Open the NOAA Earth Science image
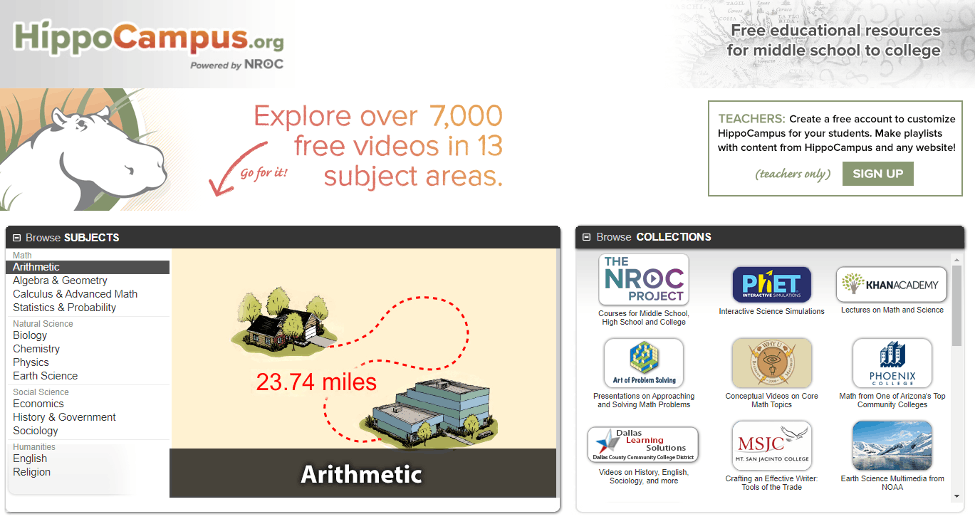This screenshot has height=520, width=977. pyautogui.click(x=892, y=445)
